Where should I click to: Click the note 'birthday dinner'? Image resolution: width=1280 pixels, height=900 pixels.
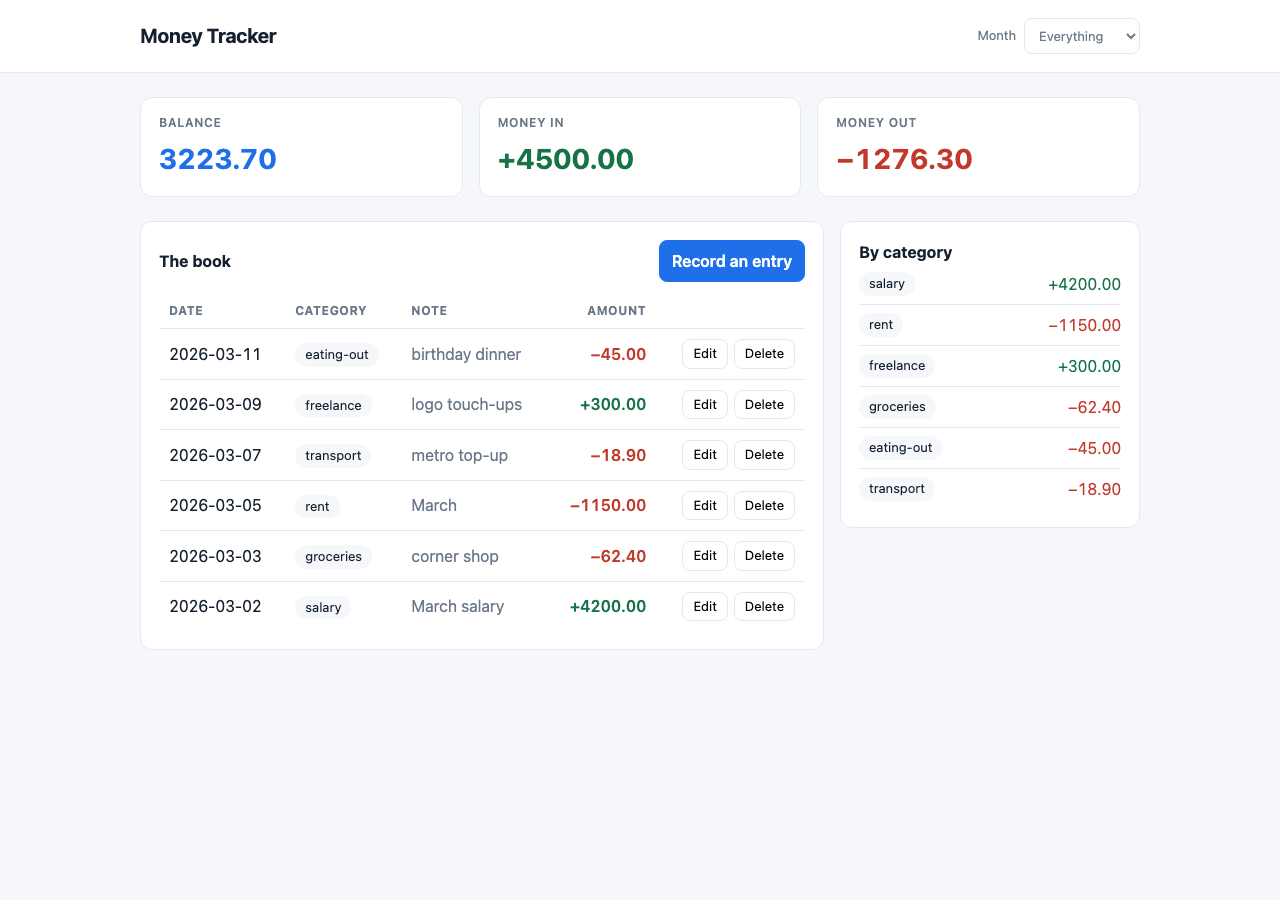point(466,354)
